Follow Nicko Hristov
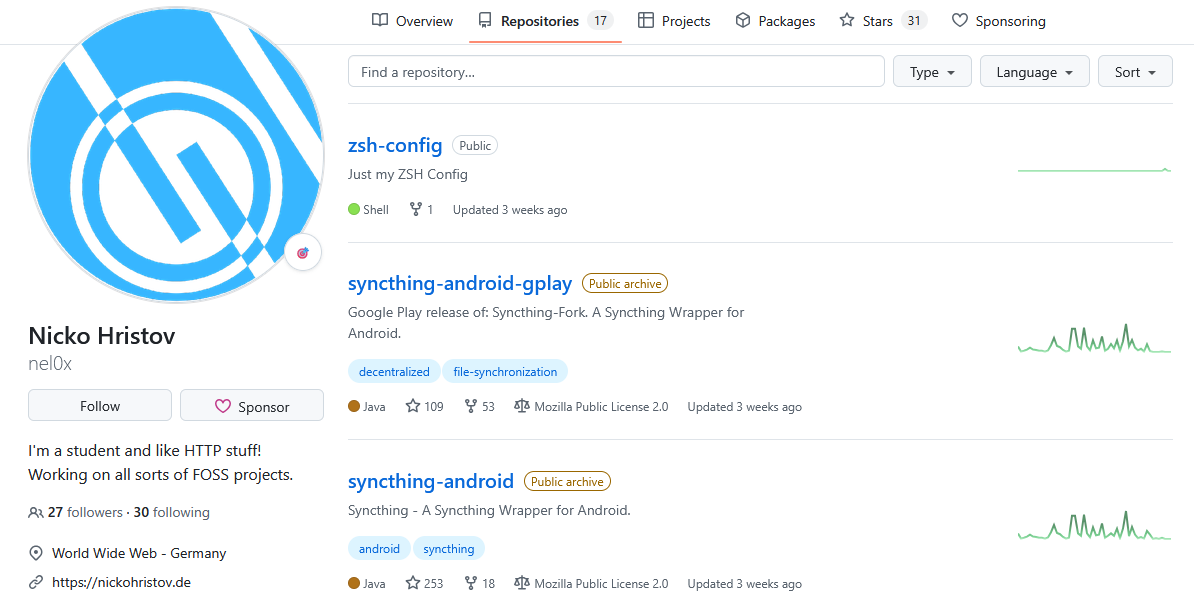Viewport: 1194px width, 599px height. click(x=100, y=406)
